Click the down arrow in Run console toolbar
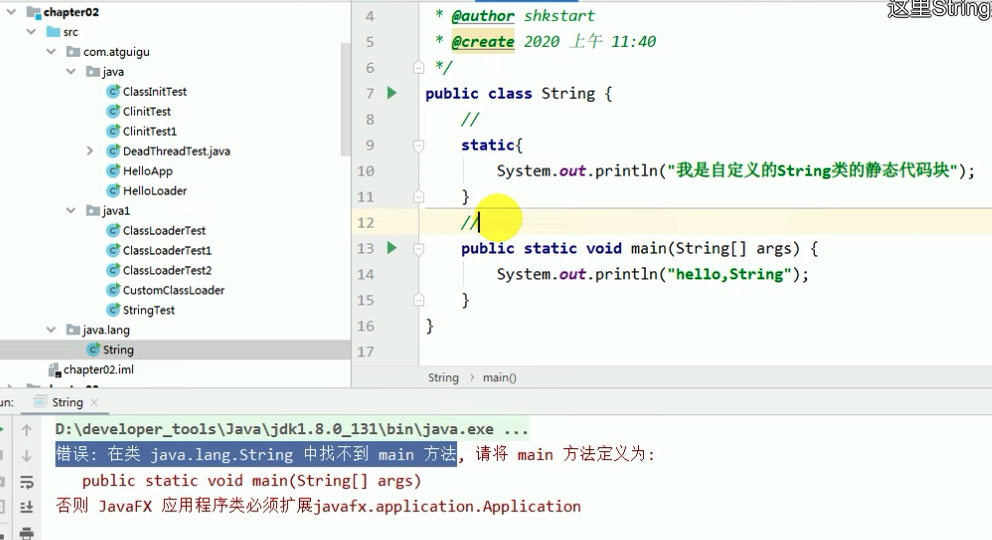992x540 pixels. pyautogui.click(x=27, y=455)
